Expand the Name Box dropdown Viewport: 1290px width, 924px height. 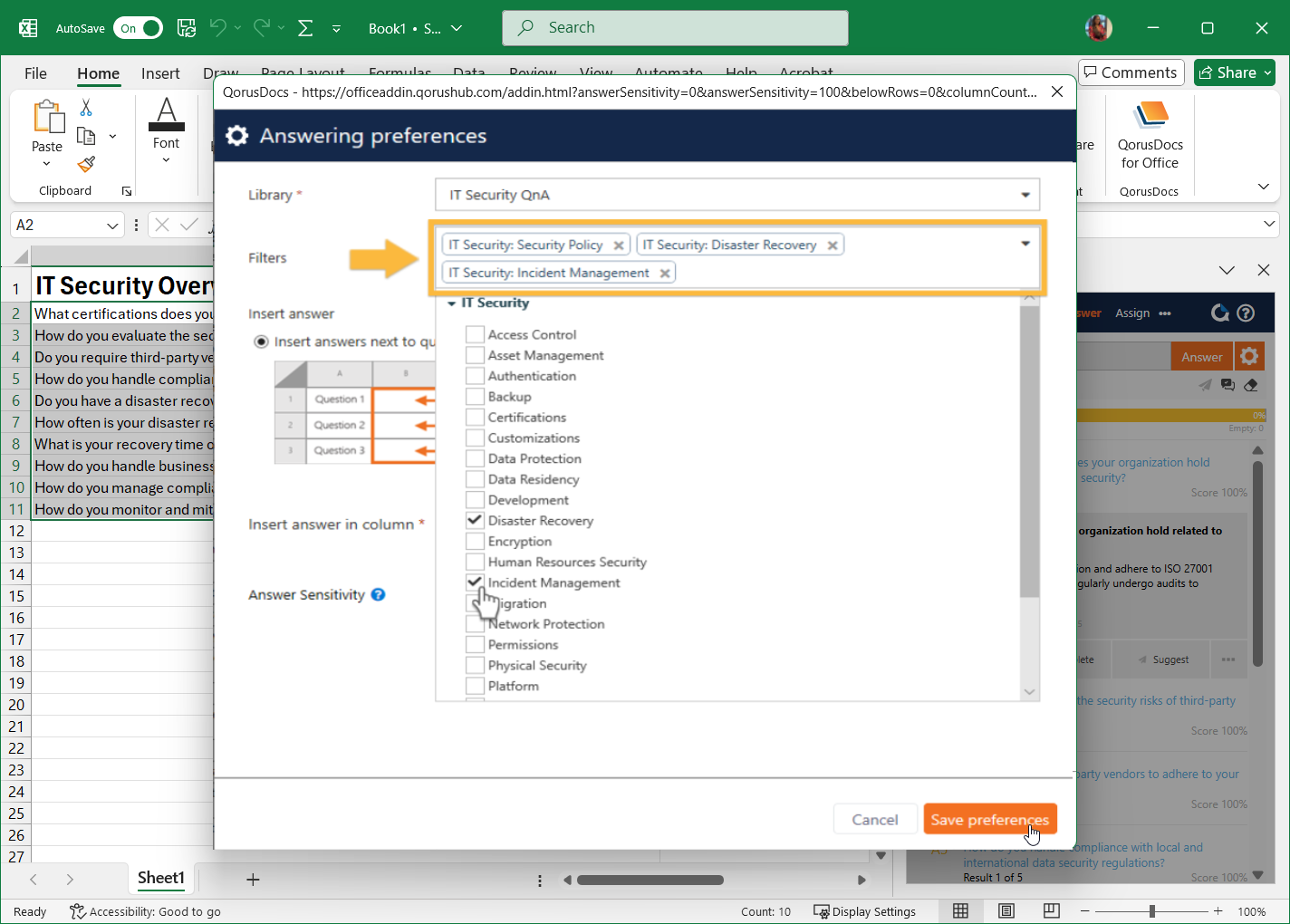click(112, 226)
